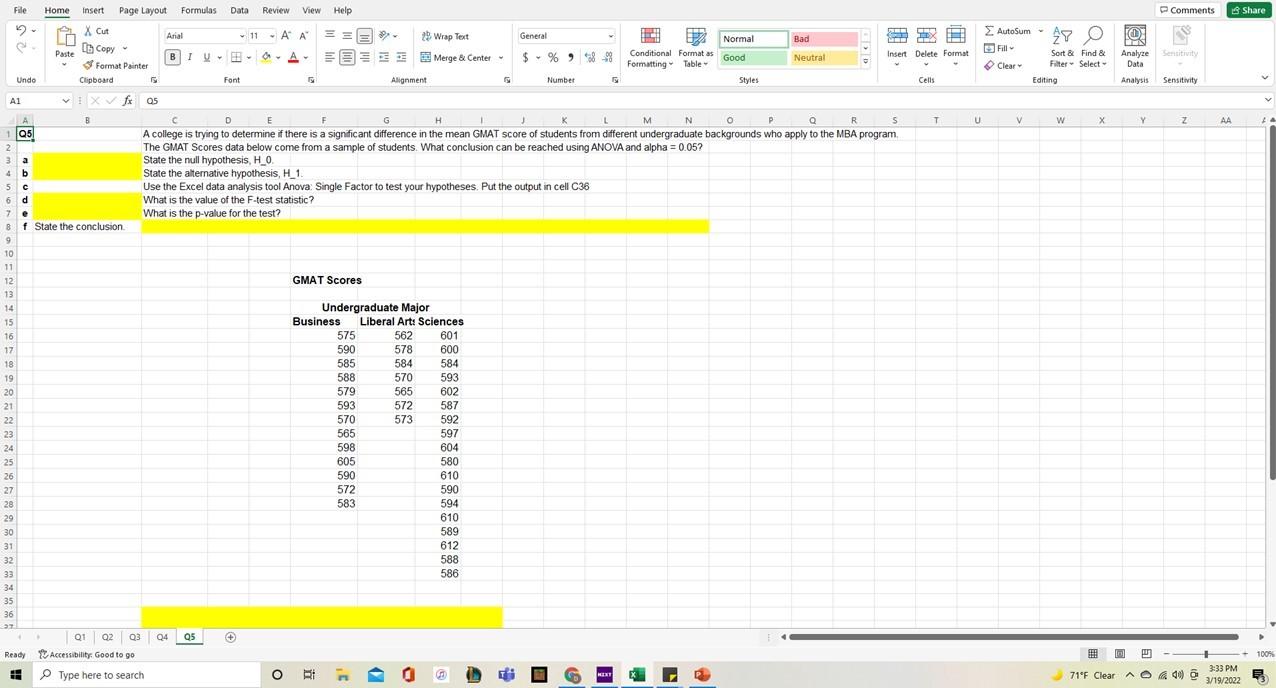
Task: Expand the Fill Color dropdown arrow
Action: click(280, 57)
